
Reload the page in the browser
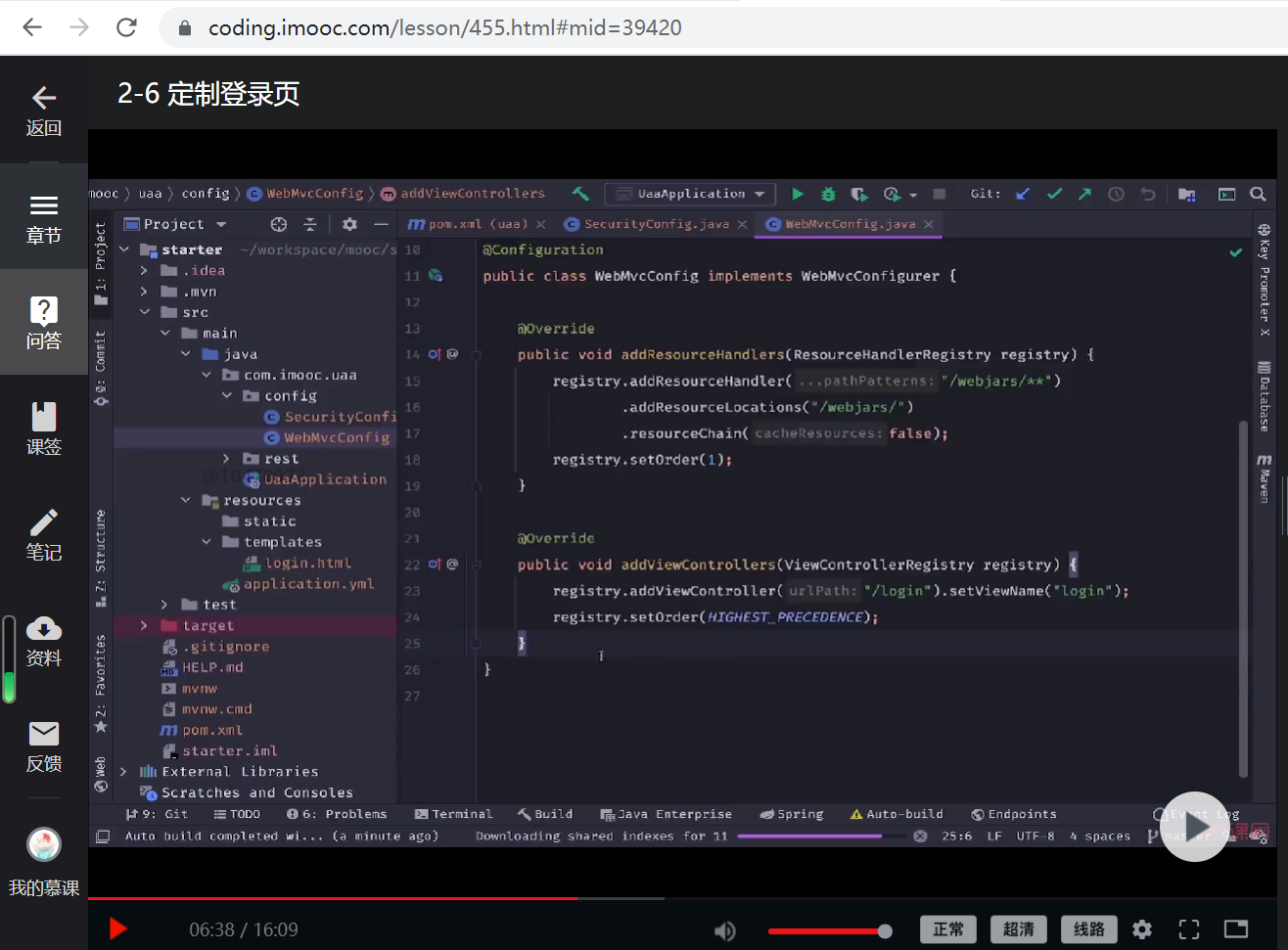coord(126,27)
